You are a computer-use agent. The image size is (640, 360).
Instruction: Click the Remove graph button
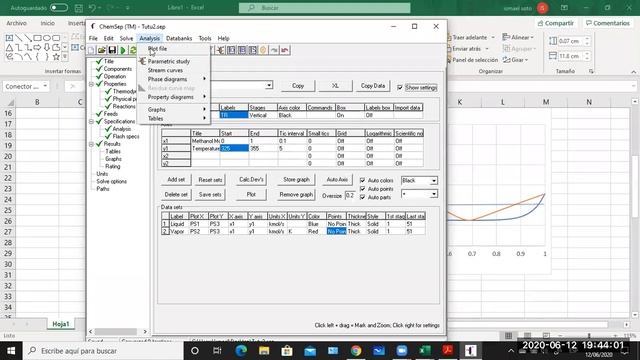pyautogui.click(x=296, y=195)
